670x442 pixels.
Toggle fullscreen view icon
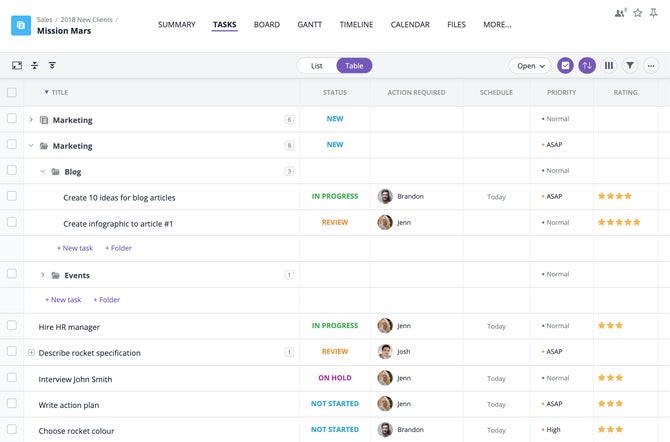coord(17,65)
